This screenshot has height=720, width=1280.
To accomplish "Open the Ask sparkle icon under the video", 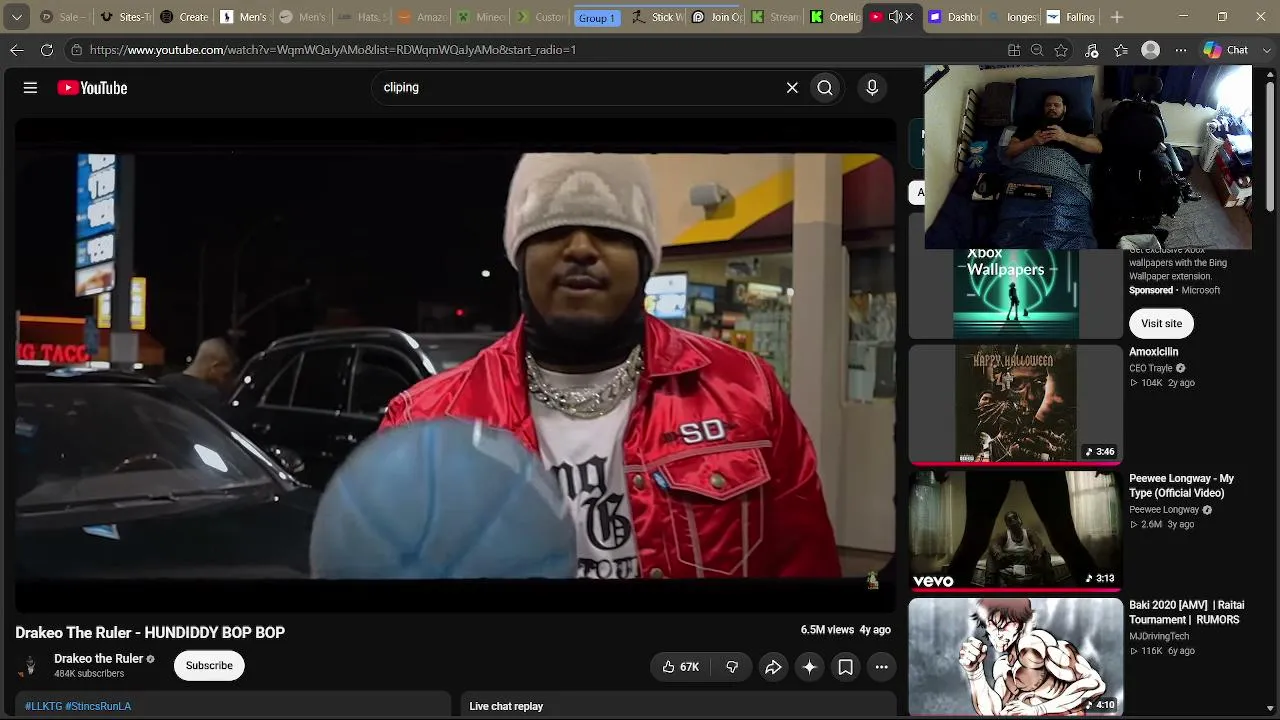I will pos(809,667).
